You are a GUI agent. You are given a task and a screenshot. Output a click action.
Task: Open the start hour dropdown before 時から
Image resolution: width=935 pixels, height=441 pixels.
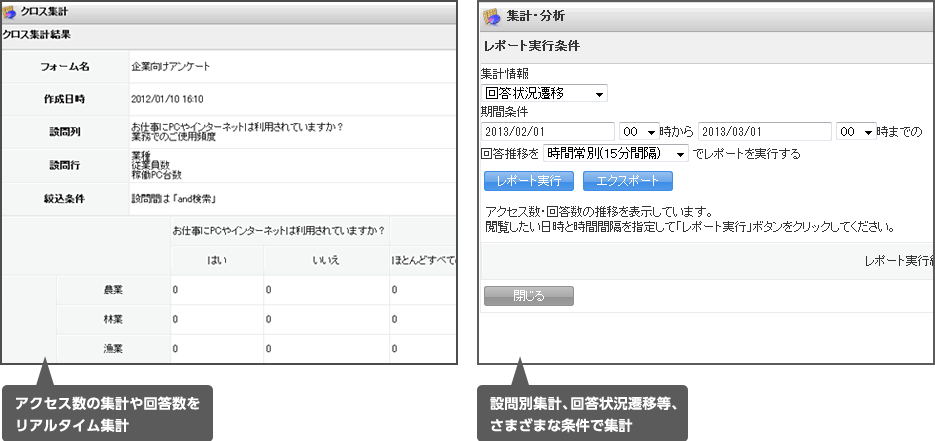click(639, 131)
